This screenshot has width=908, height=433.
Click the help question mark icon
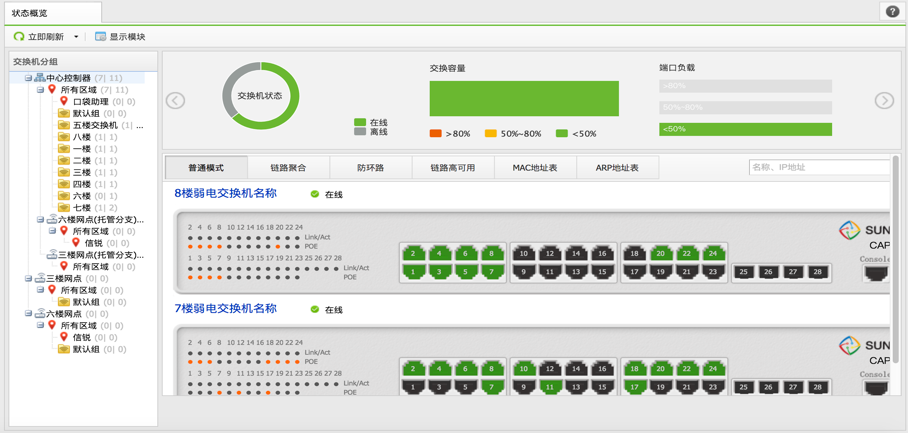892,12
